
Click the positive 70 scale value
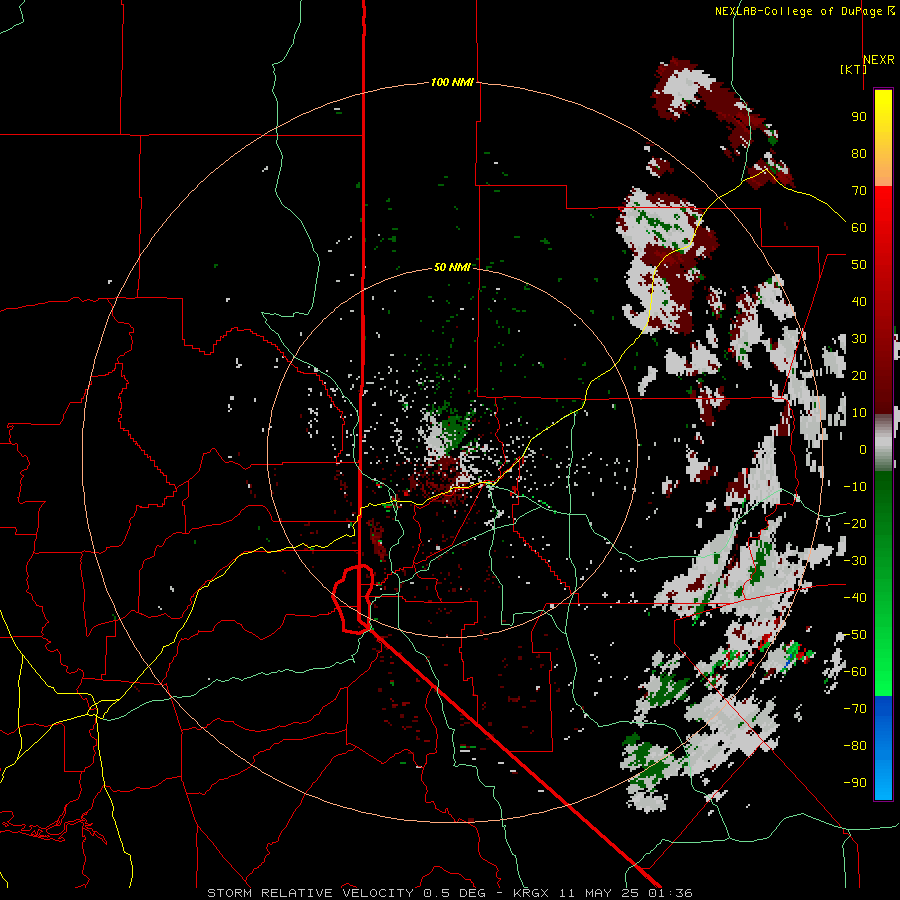(859, 191)
